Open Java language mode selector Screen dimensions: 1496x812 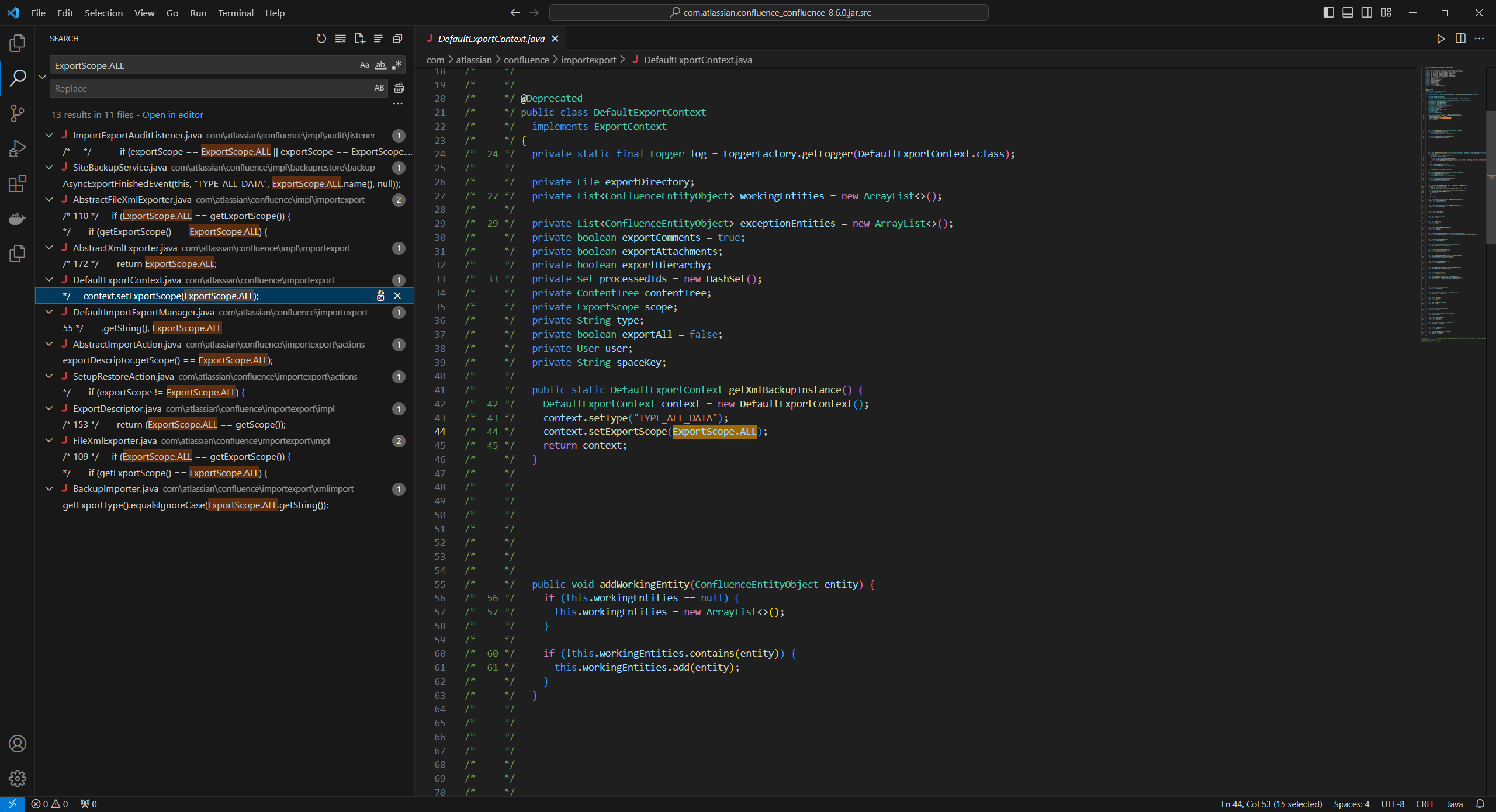click(x=1455, y=804)
